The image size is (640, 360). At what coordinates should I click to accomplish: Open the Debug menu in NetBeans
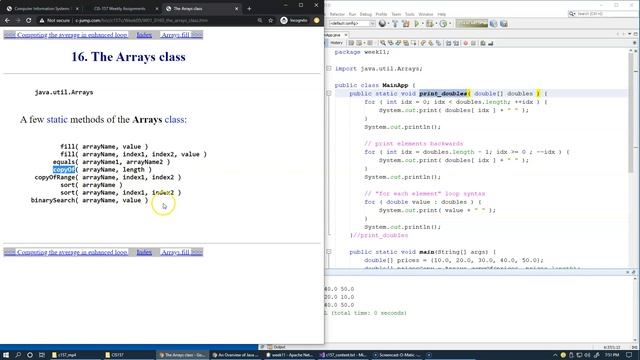coord(366,14)
